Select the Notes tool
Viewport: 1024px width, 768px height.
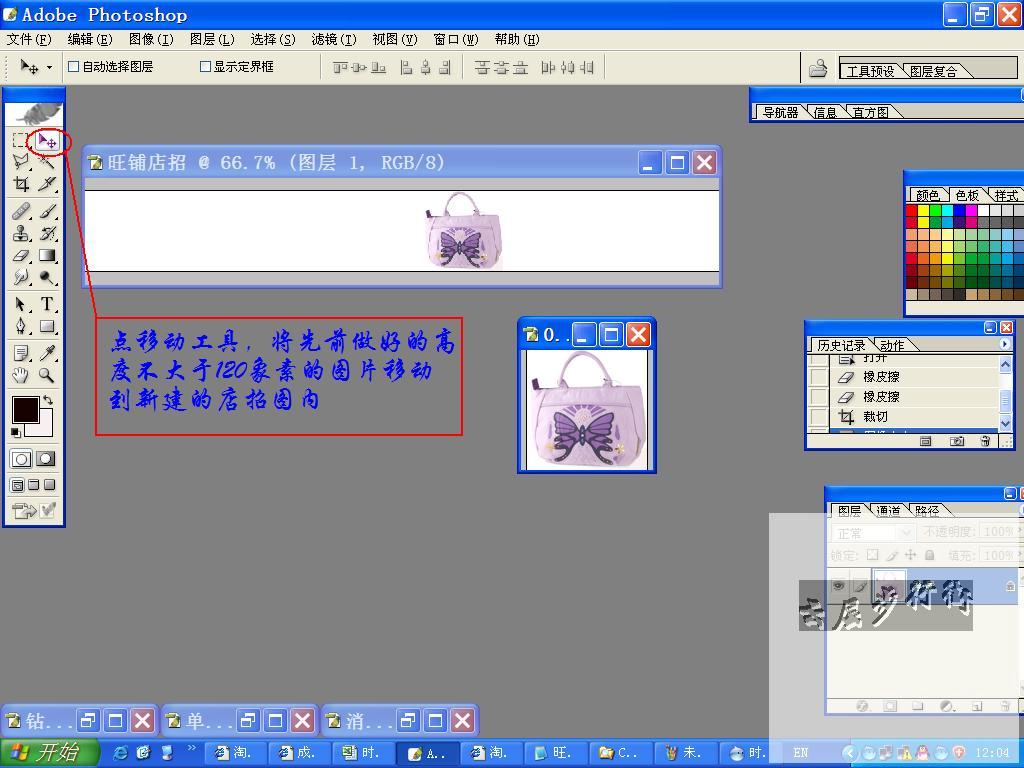(x=20, y=353)
